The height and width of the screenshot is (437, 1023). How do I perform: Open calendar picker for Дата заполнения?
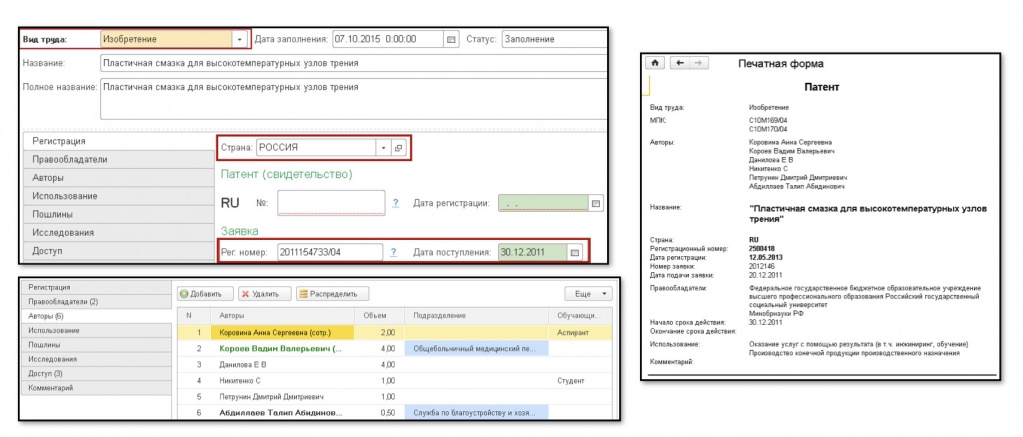450,39
